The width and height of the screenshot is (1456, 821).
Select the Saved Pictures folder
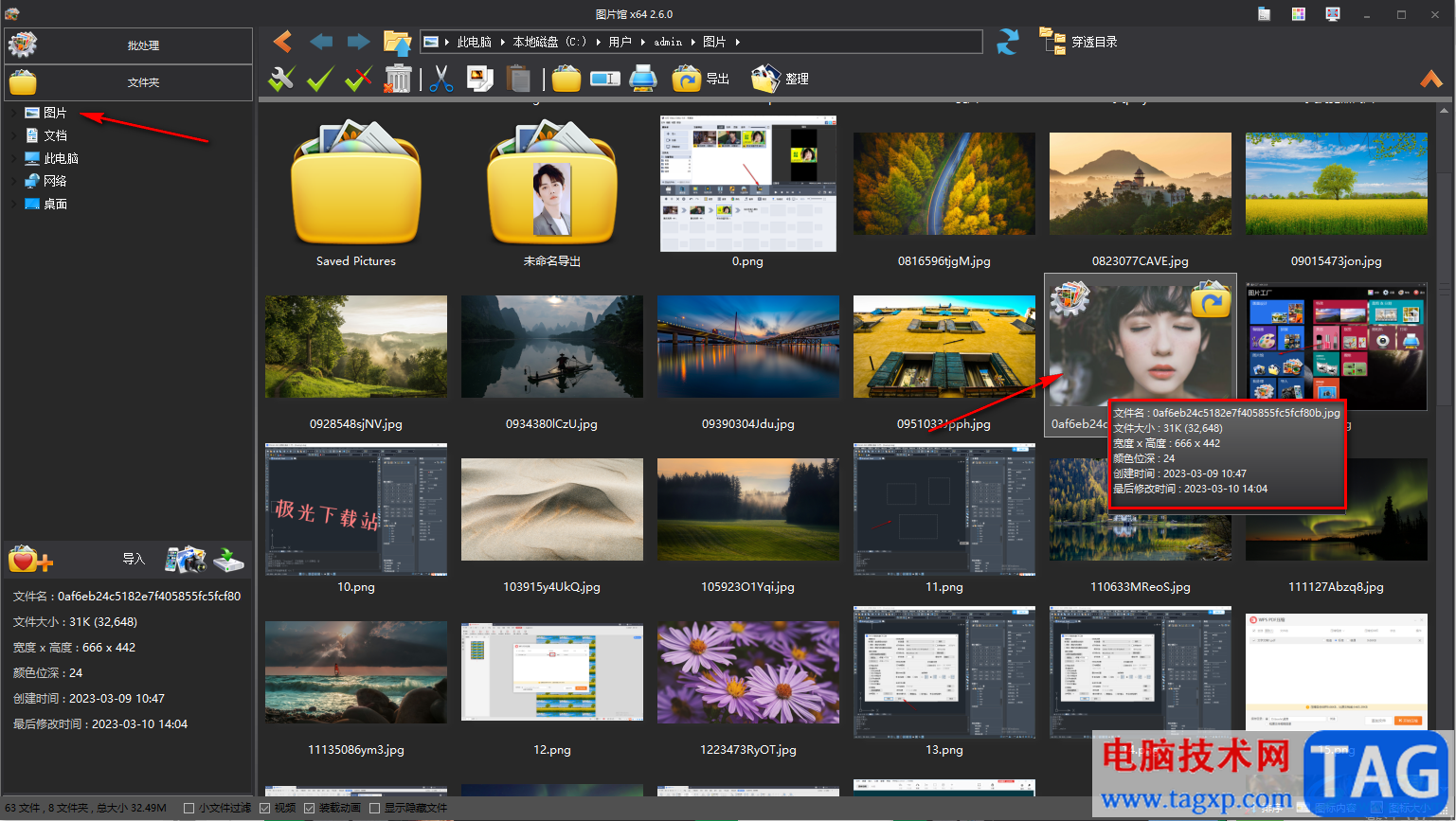tap(356, 182)
